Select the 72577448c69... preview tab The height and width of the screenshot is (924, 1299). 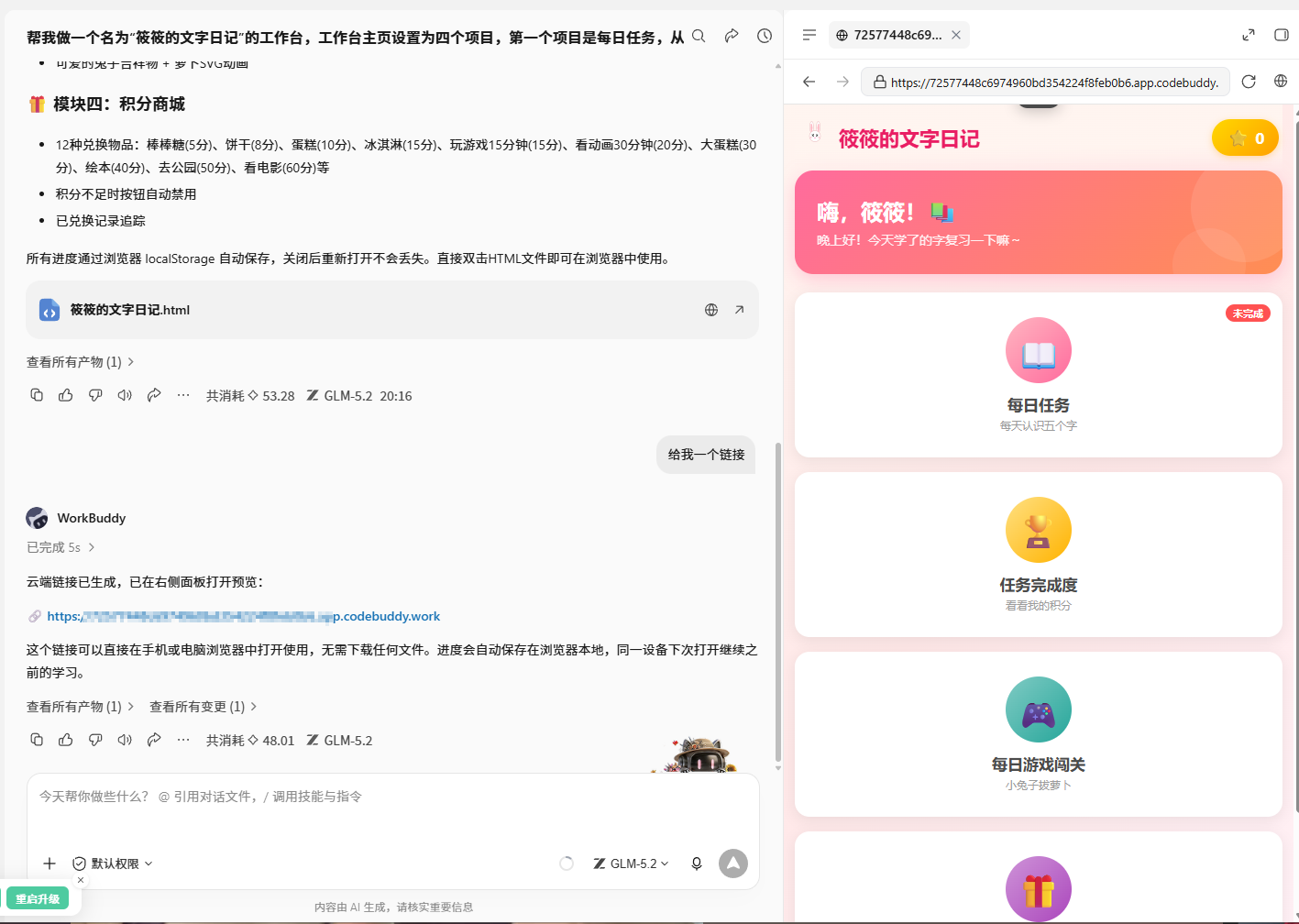pos(898,35)
